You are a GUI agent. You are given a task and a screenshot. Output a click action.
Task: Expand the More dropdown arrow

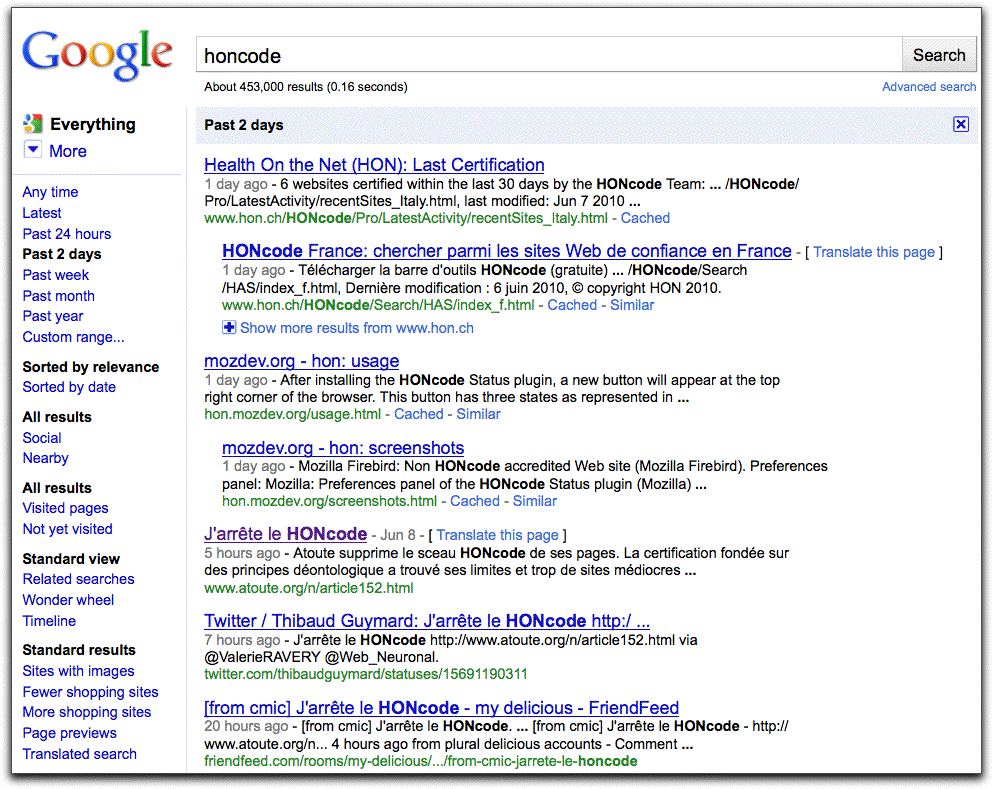[x=32, y=150]
